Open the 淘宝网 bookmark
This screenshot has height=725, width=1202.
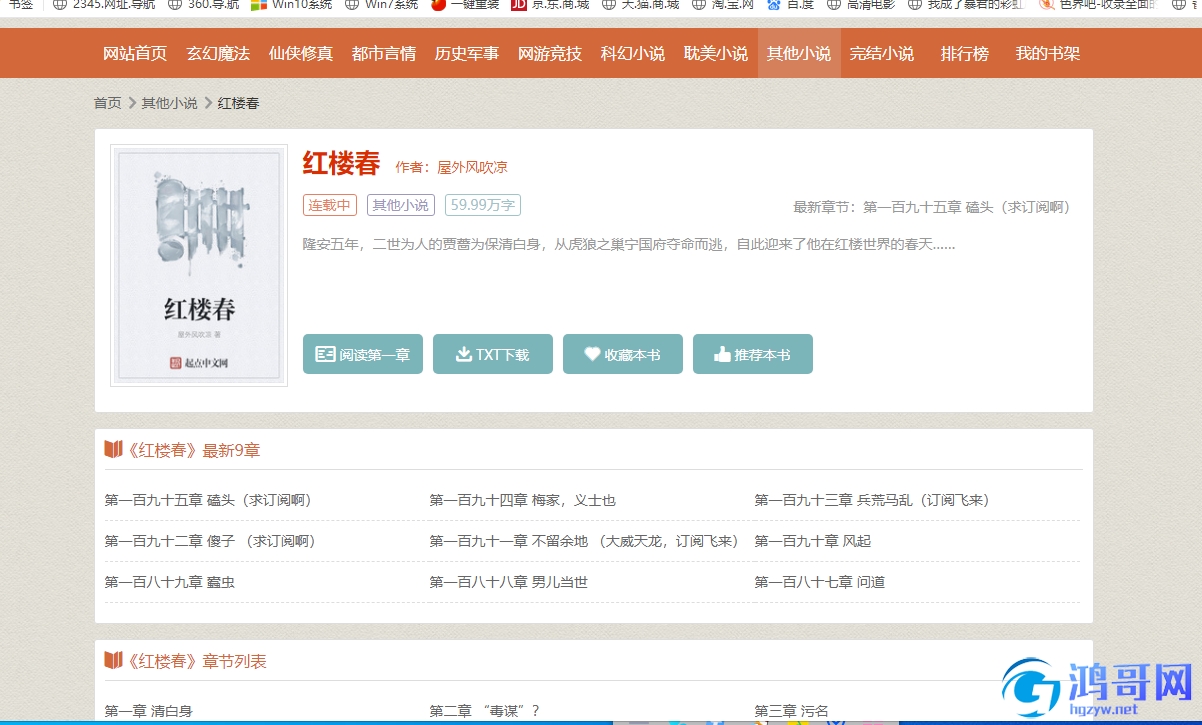click(x=723, y=5)
